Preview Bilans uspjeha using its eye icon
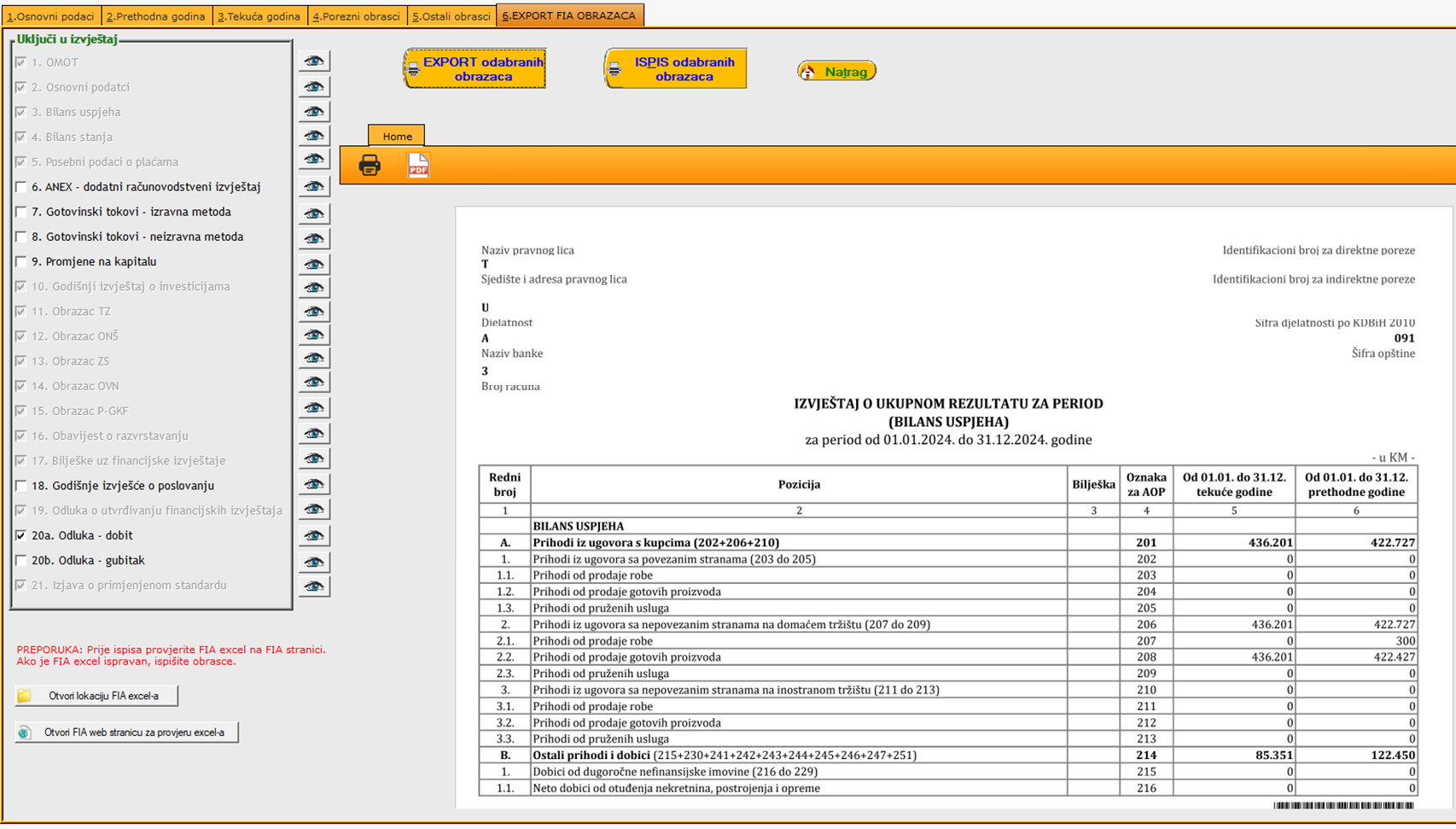 (314, 111)
